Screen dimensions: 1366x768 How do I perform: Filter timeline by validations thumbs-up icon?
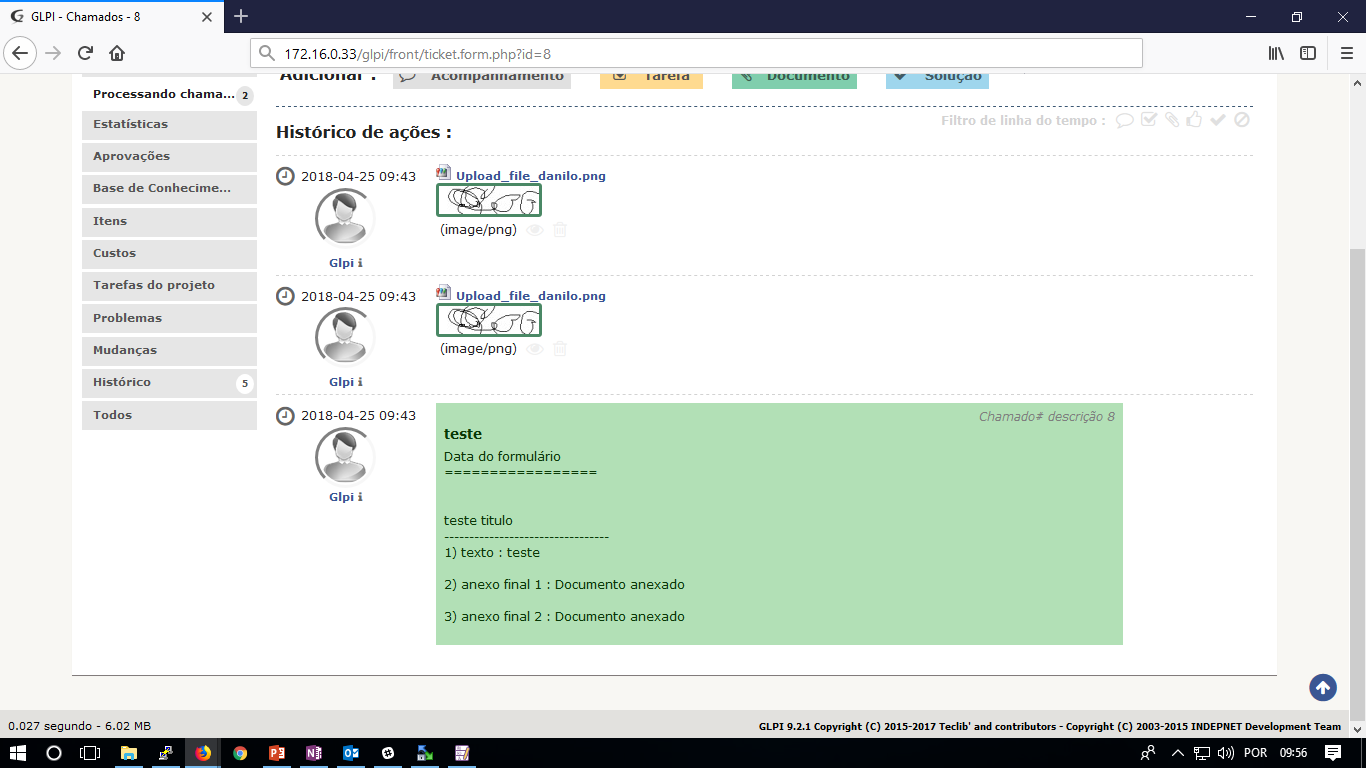click(x=1194, y=120)
